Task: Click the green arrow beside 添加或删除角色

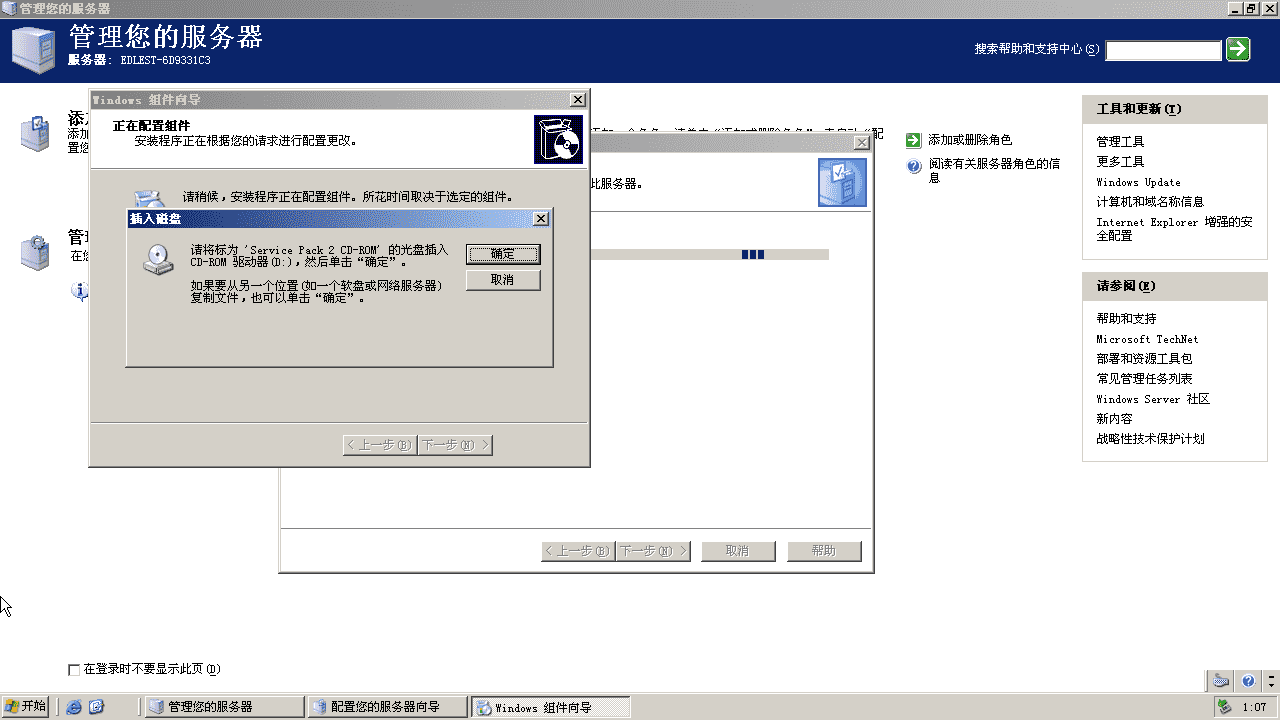Action: (913, 140)
